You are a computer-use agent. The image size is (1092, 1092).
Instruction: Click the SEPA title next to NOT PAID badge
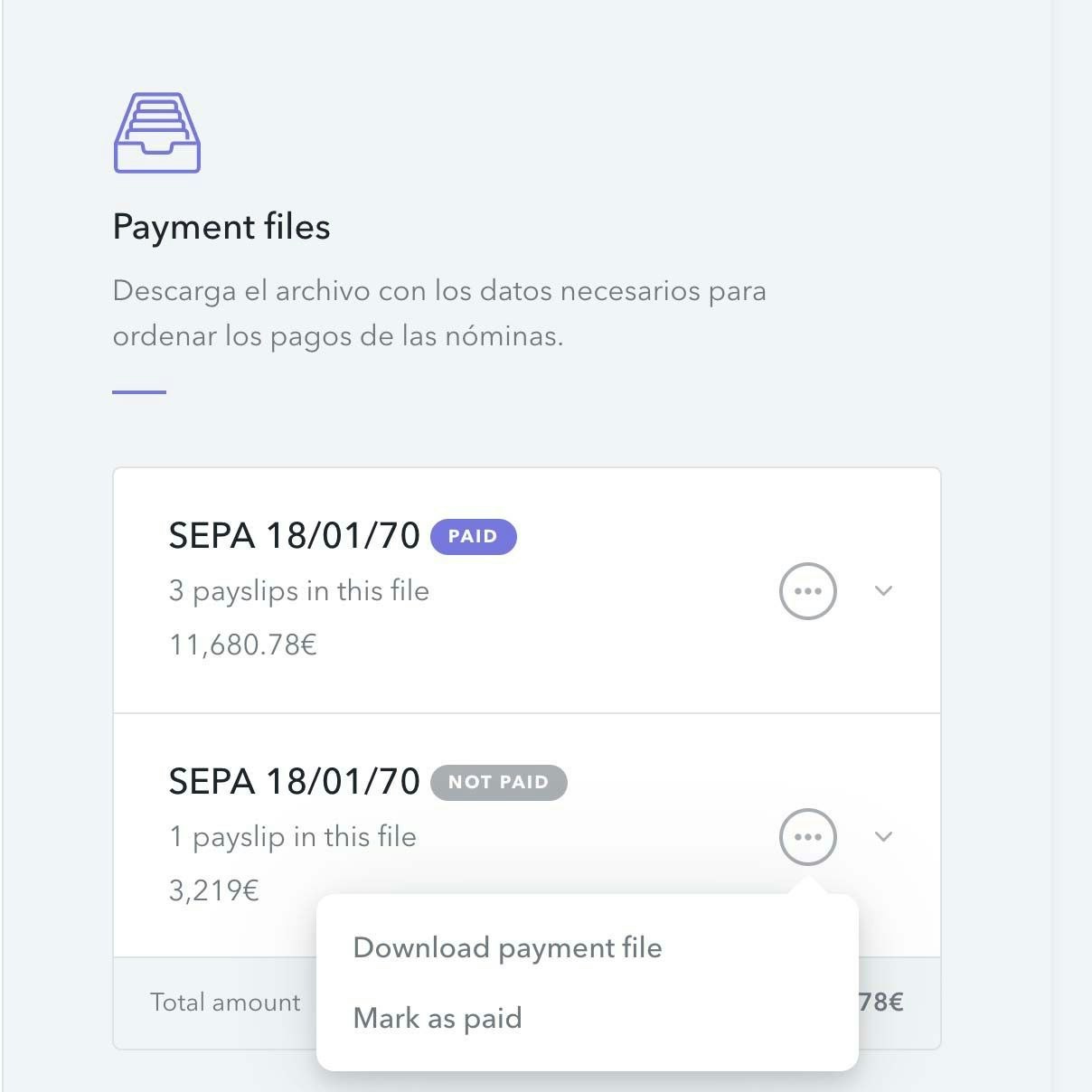(294, 782)
